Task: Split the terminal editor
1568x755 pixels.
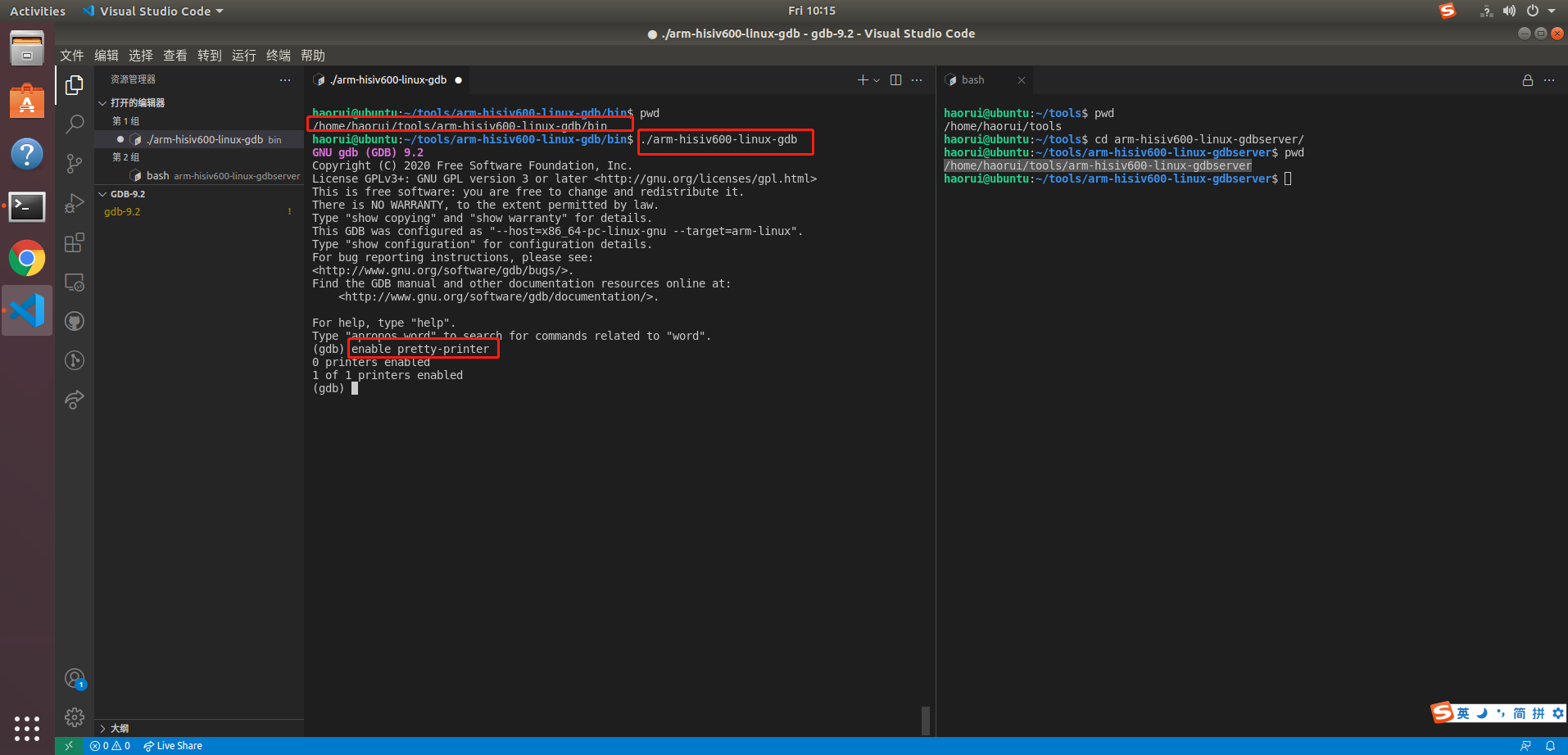Action: click(895, 80)
